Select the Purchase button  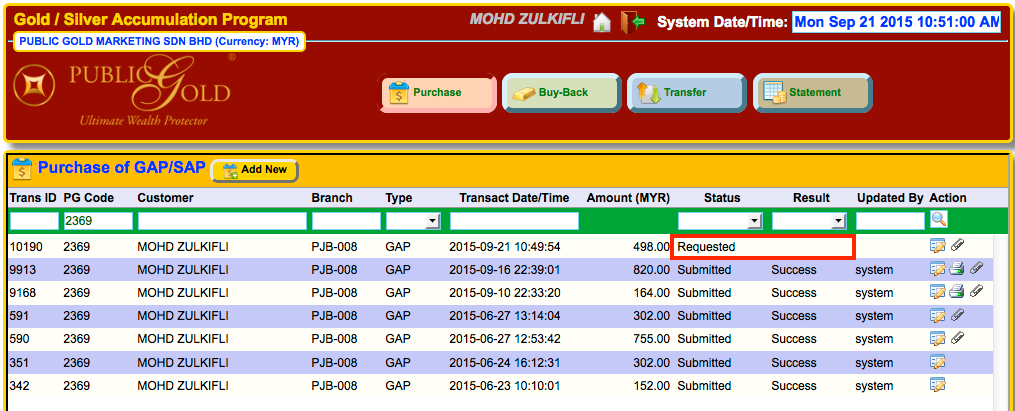[x=438, y=93]
